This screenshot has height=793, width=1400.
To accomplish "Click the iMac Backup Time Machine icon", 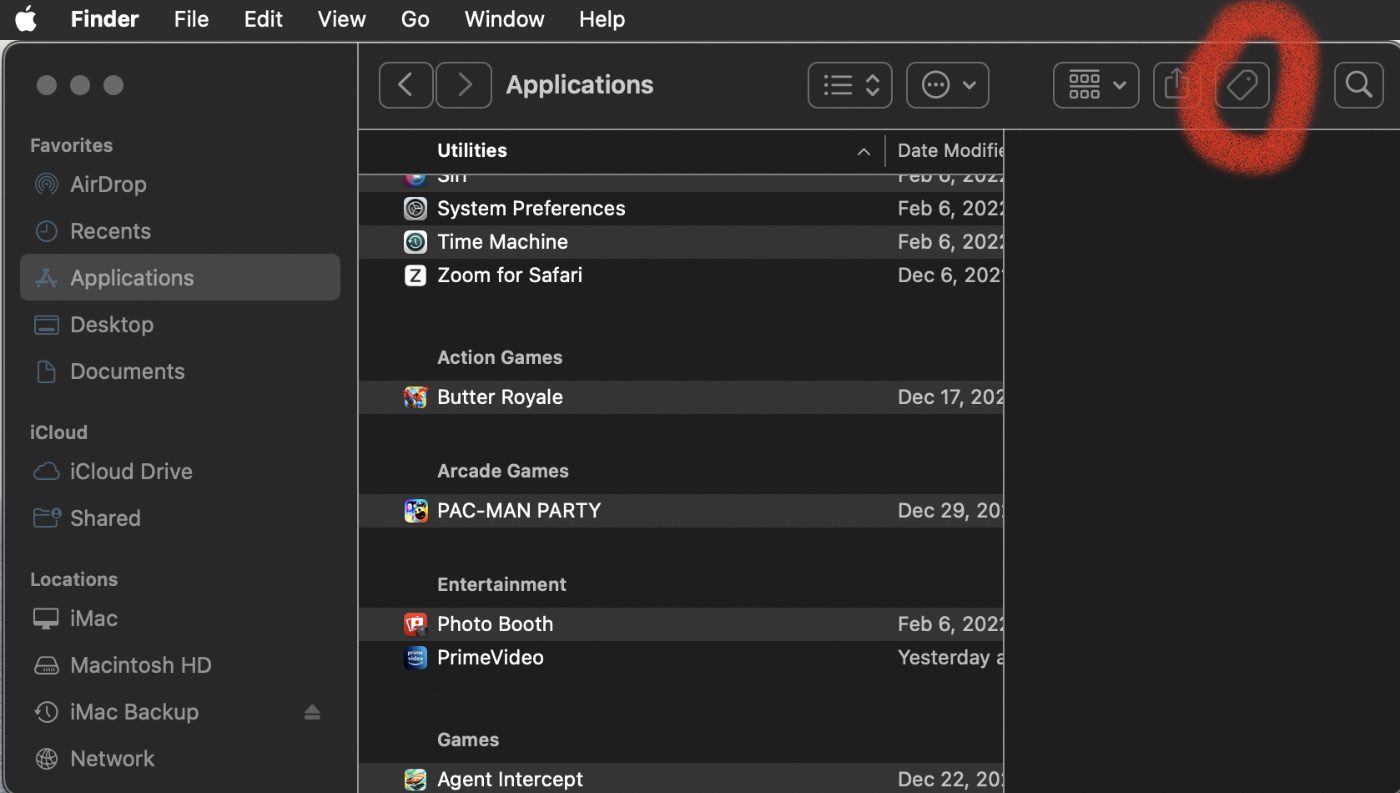I will 46,712.
